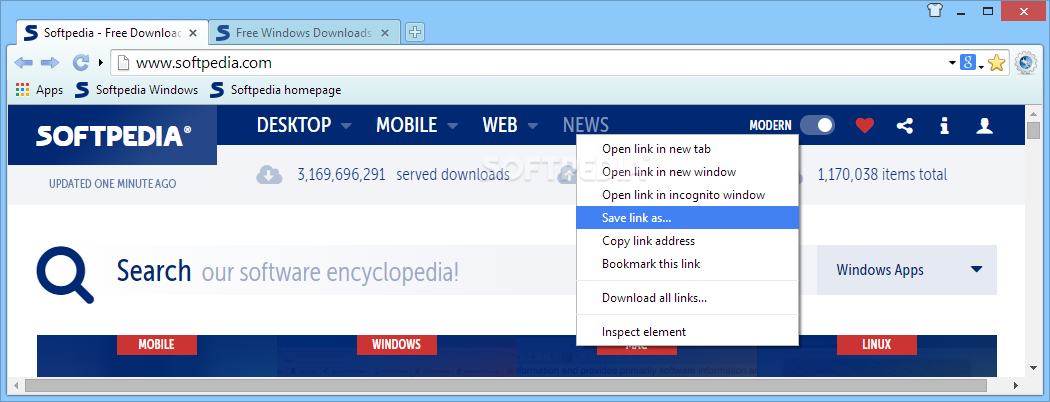This screenshot has height=402, width=1050.
Task: Click the served downloads cloud icon
Action: [269, 175]
